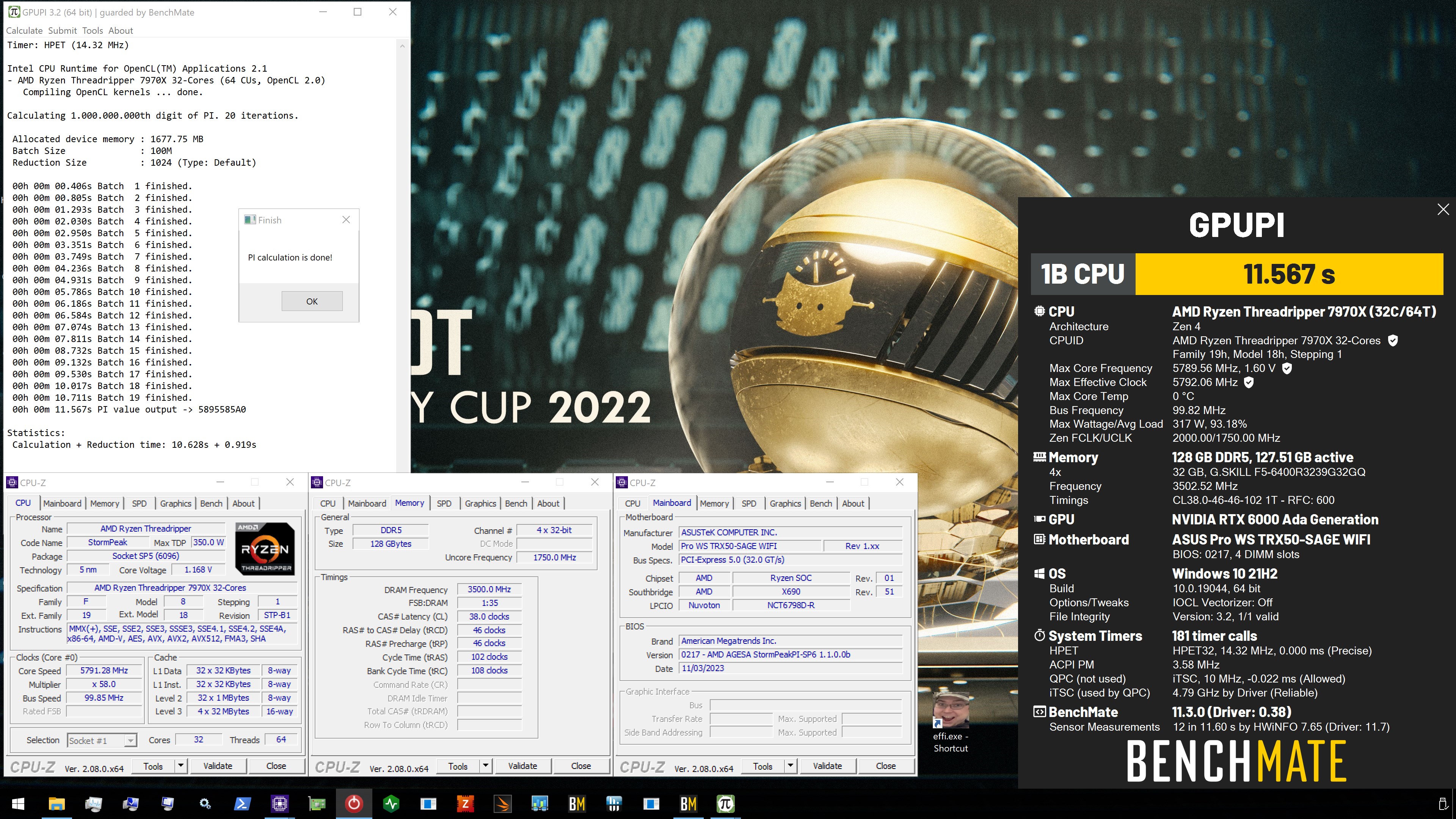
Task: Click the Core Speed value field
Action: click(104, 670)
